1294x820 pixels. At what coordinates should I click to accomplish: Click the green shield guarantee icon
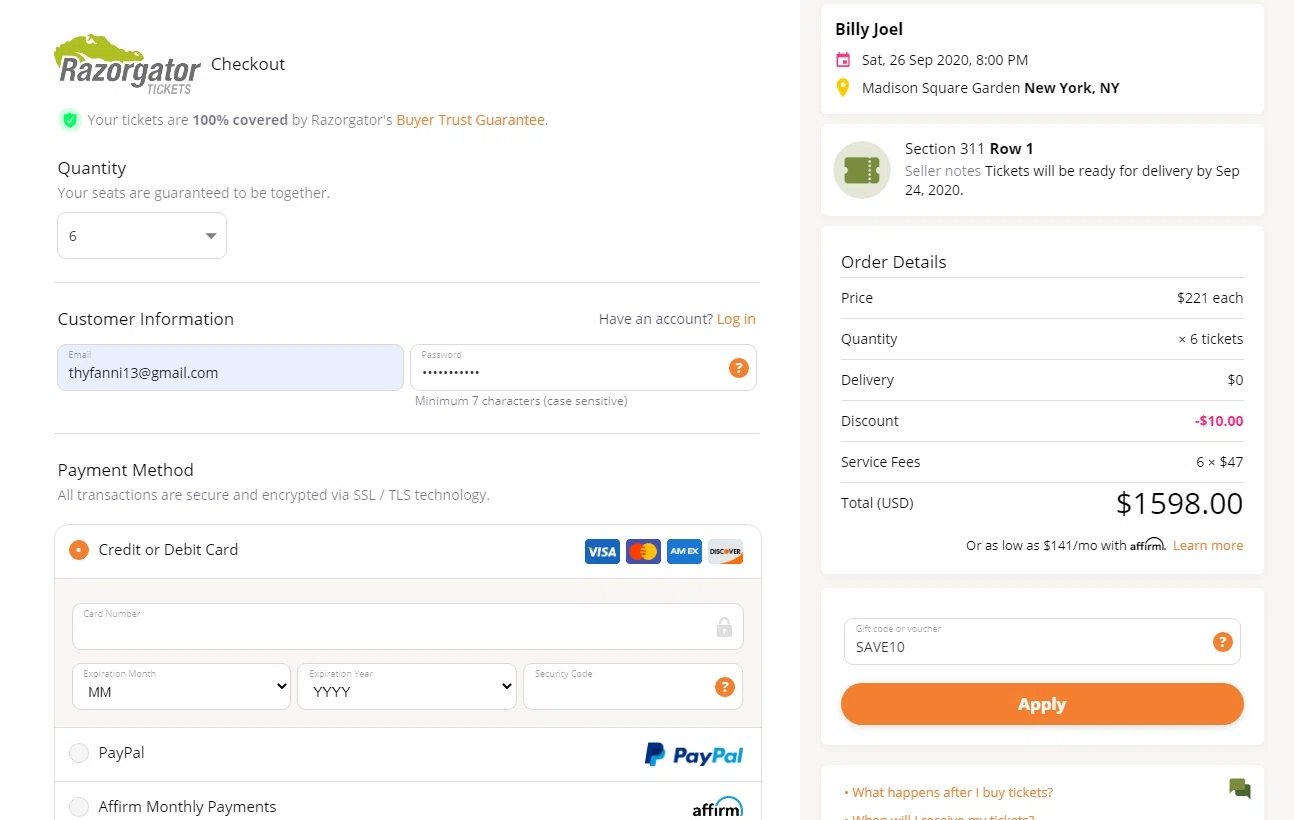tap(69, 120)
